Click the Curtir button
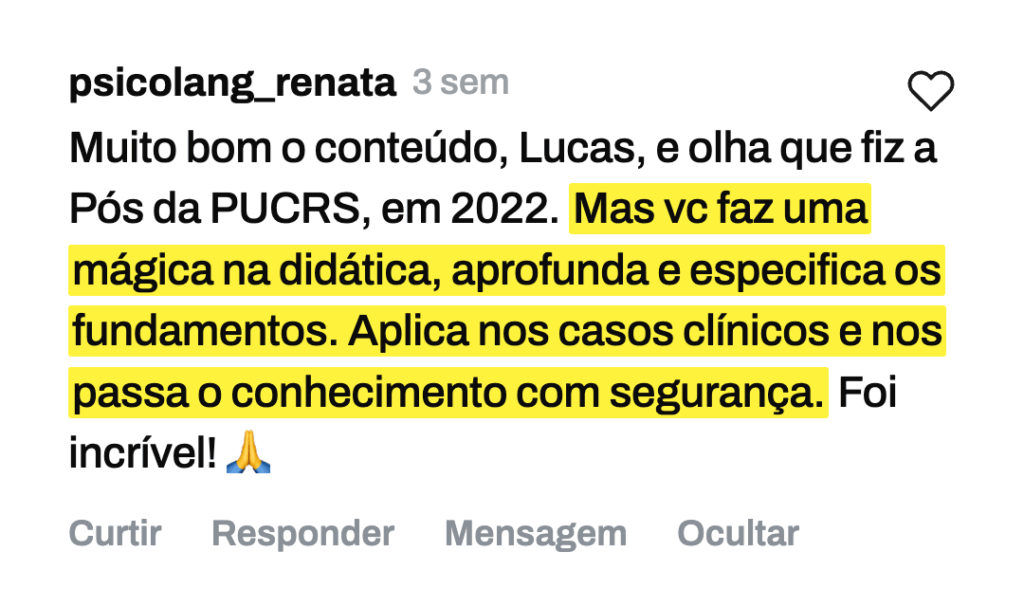The height and width of the screenshot is (607, 1024). [115, 533]
